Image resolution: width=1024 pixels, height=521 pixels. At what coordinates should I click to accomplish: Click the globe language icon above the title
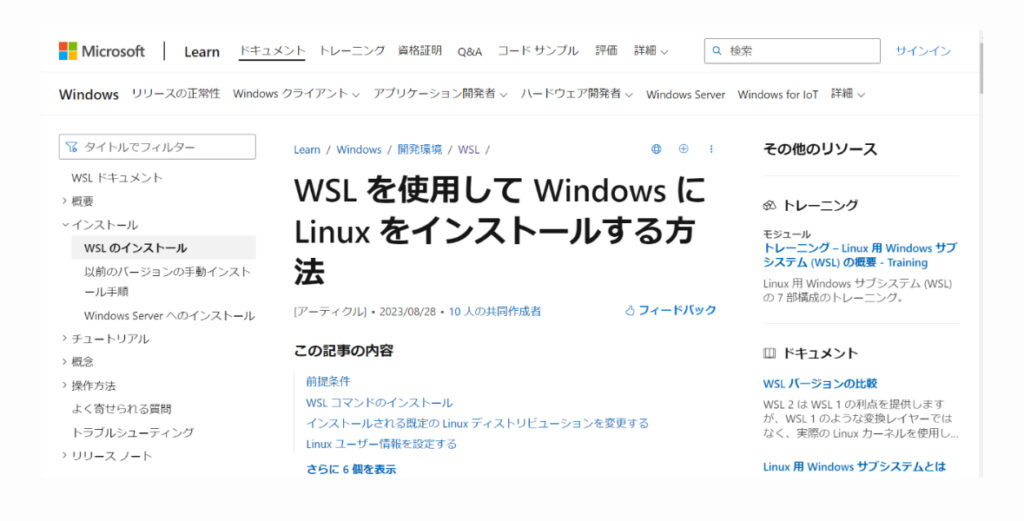click(656, 149)
